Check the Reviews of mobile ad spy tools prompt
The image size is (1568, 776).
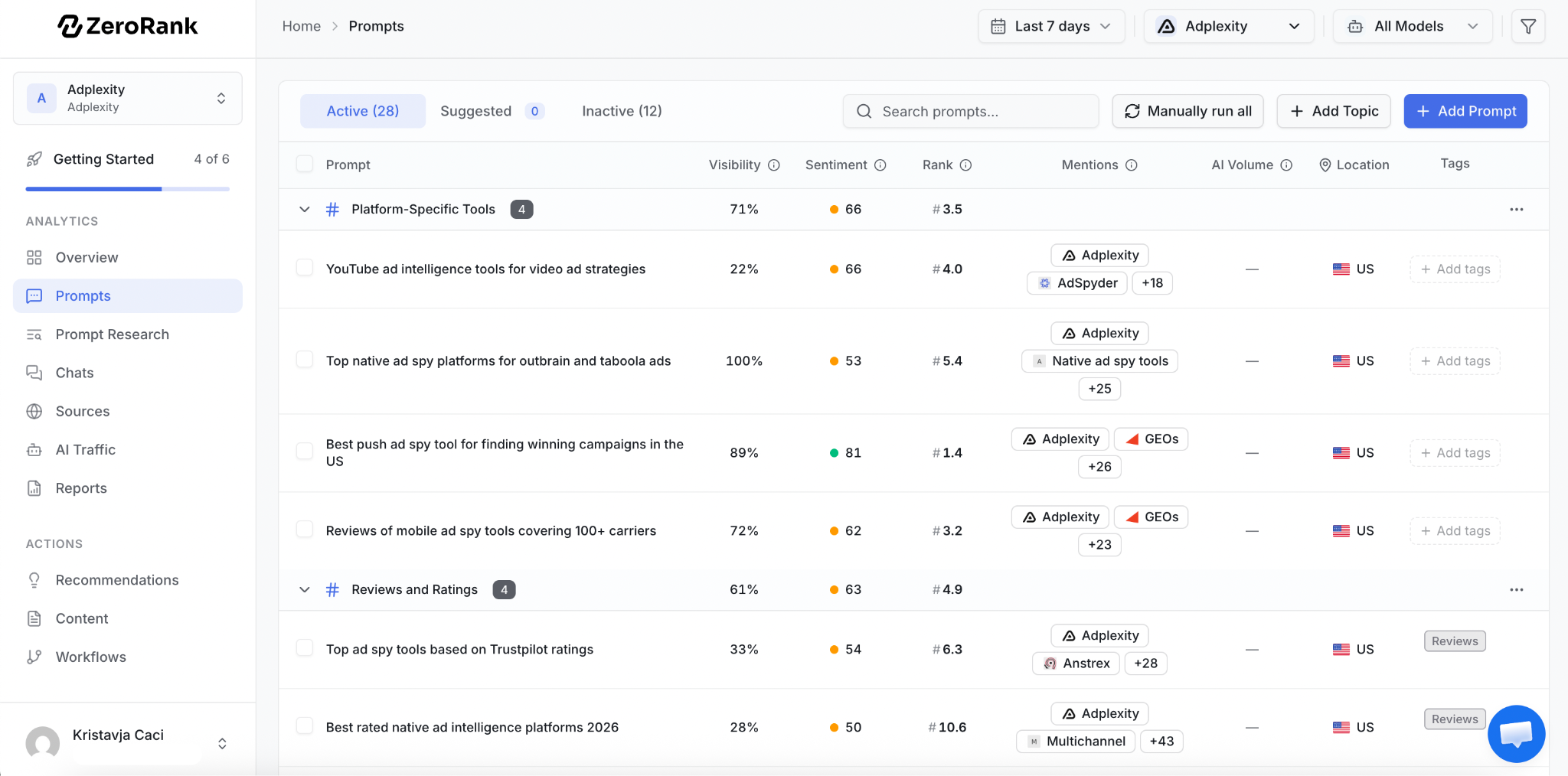pyautogui.click(x=305, y=530)
